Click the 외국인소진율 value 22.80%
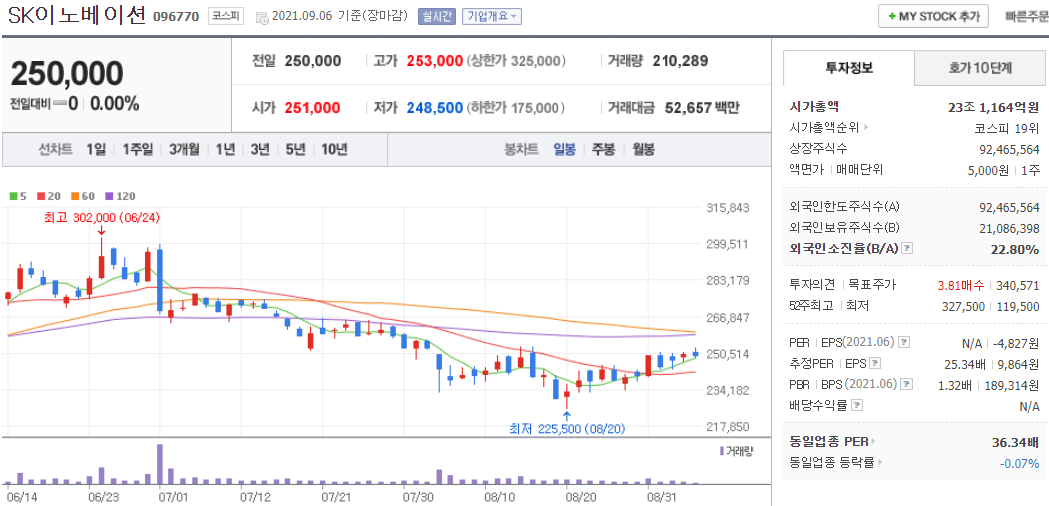This screenshot has height=506, width=1049. [1017, 250]
